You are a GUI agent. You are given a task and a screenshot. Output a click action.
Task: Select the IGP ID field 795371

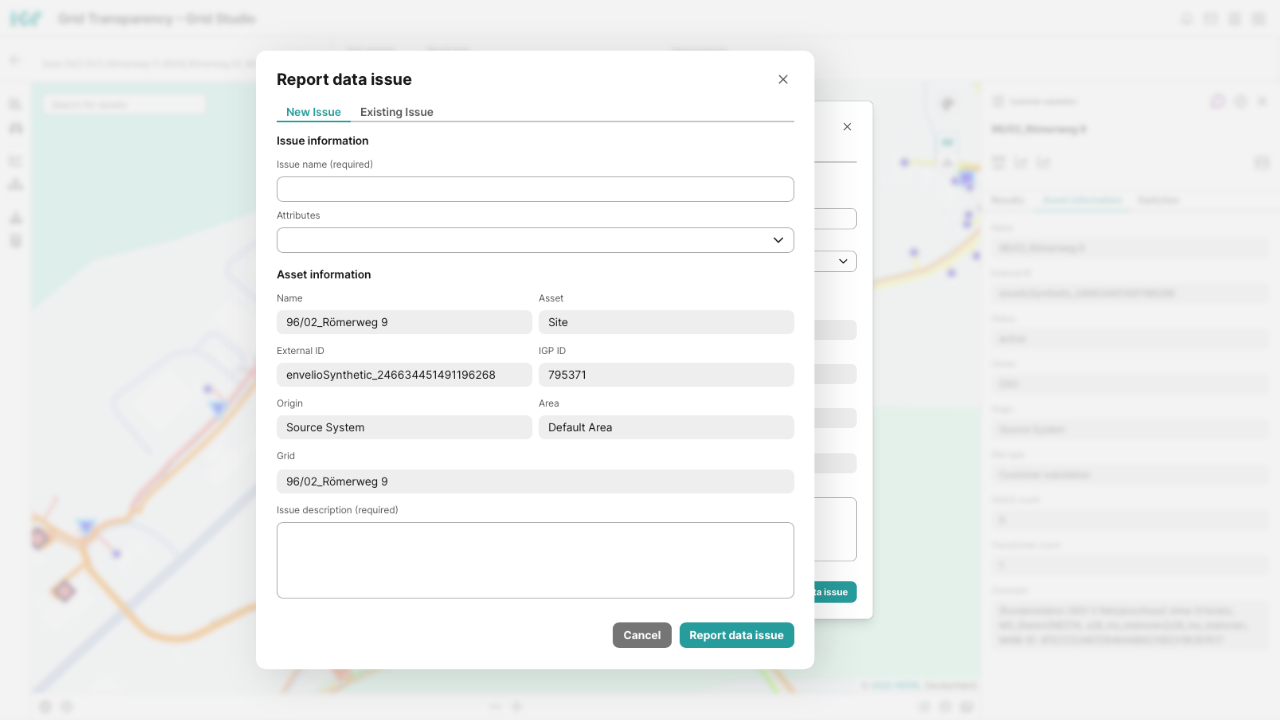666,375
